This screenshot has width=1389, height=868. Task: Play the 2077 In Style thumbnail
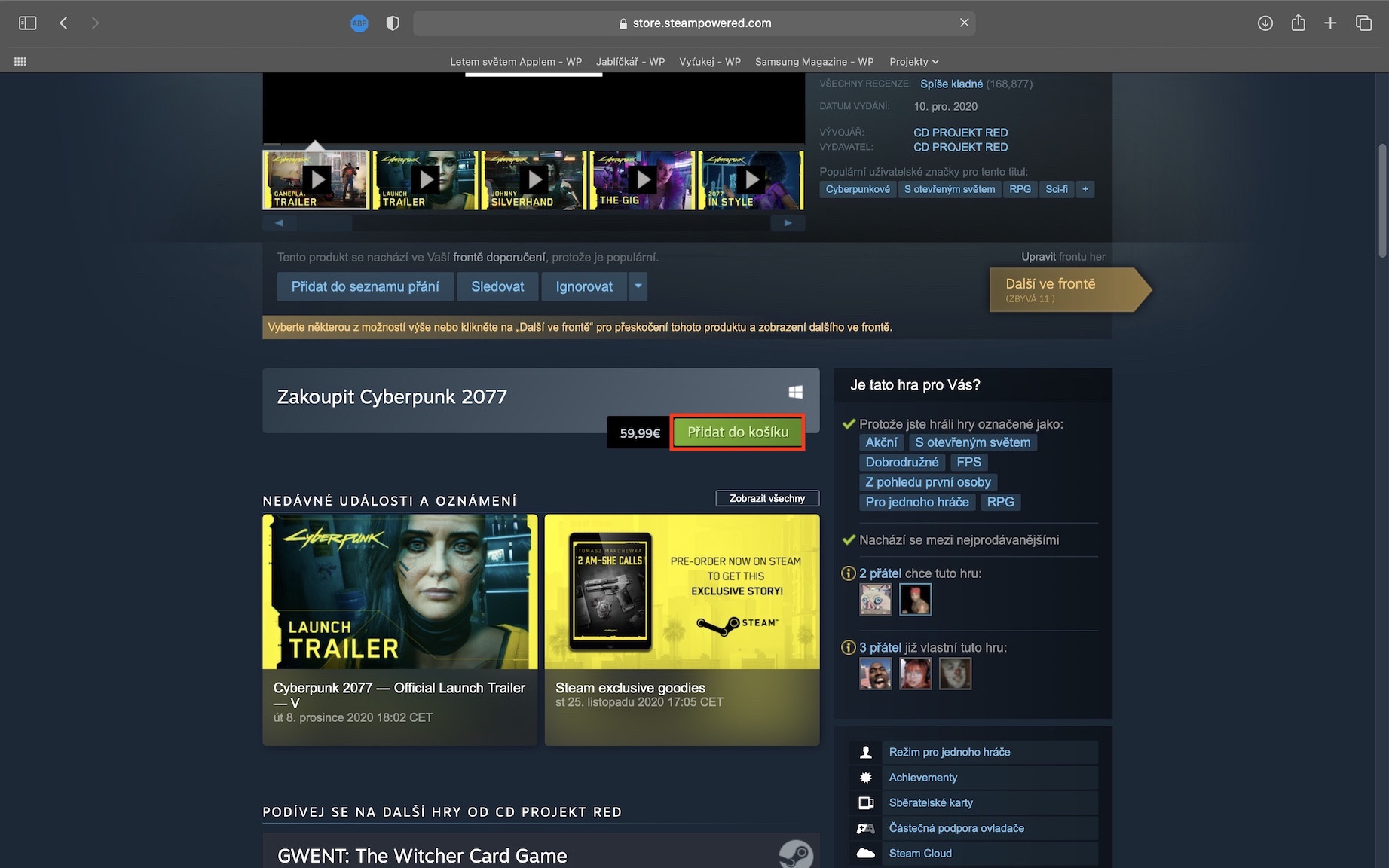(751, 180)
